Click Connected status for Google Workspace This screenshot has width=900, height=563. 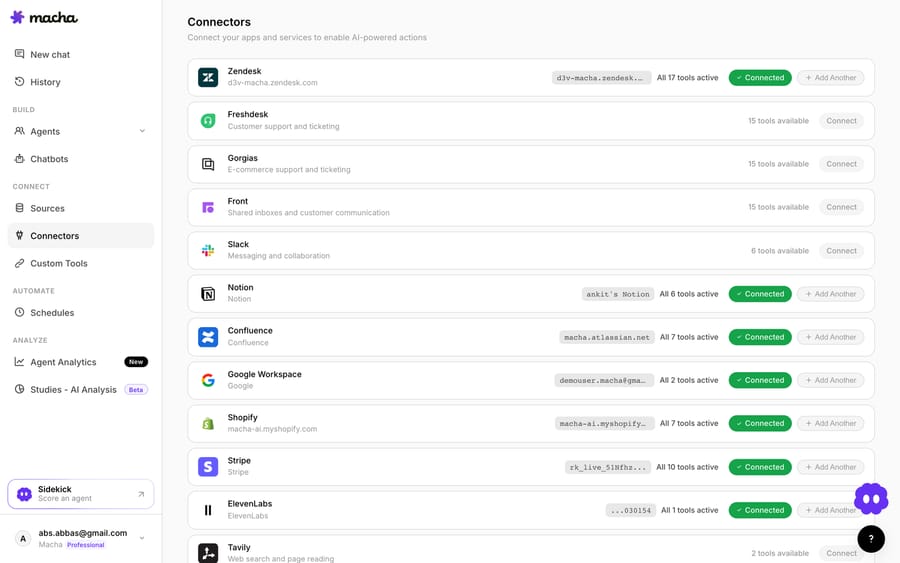pos(760,380)
